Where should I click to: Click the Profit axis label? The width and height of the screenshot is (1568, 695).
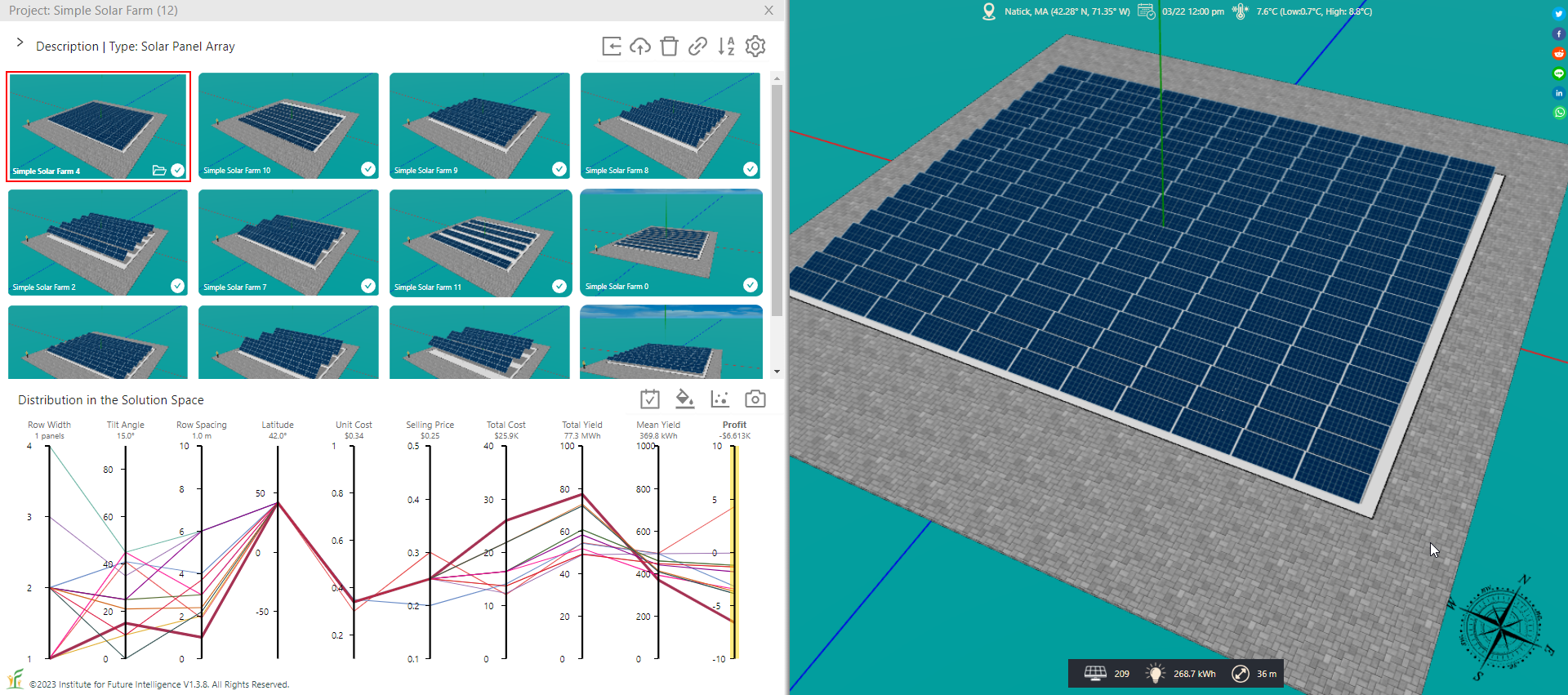coord(734,425)
